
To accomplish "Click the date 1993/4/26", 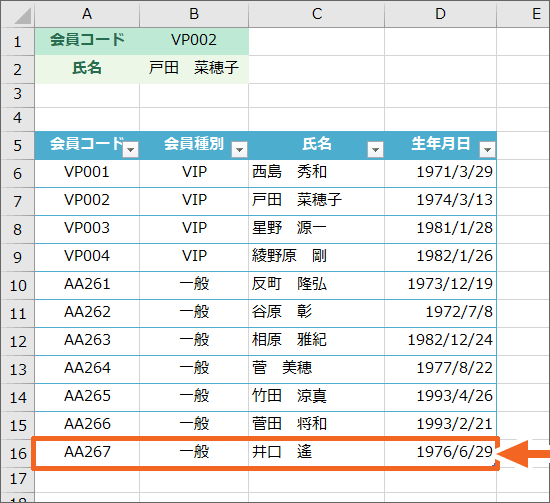I will point(455,397).
